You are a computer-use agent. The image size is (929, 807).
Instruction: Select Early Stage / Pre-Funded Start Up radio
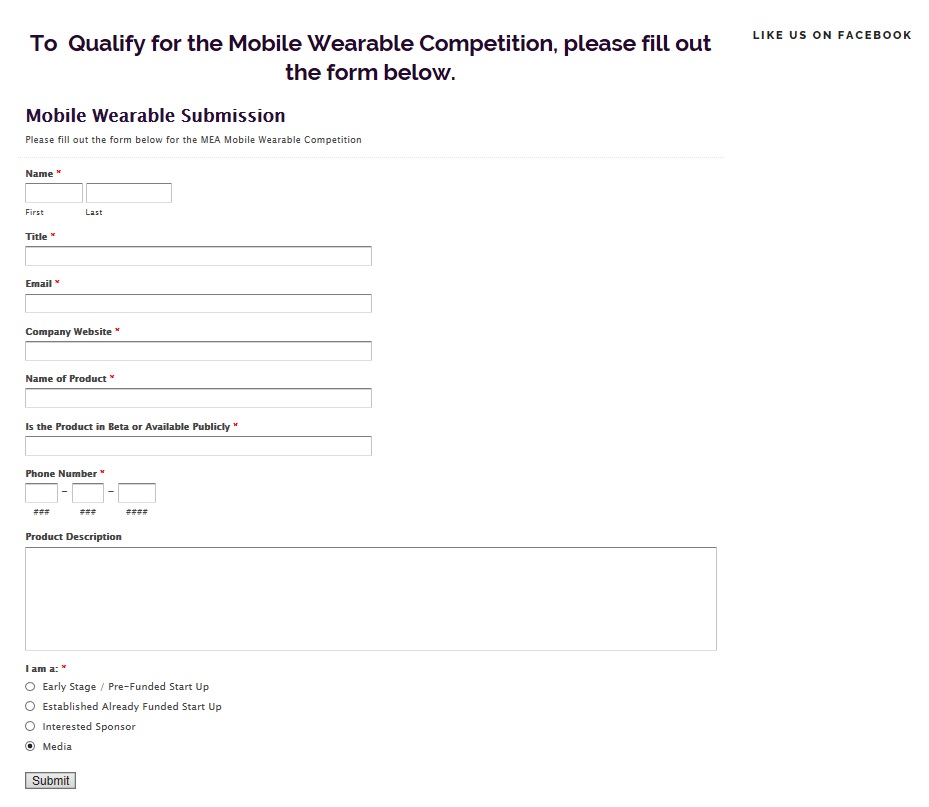pyautogui.click(x=30, y=687)
